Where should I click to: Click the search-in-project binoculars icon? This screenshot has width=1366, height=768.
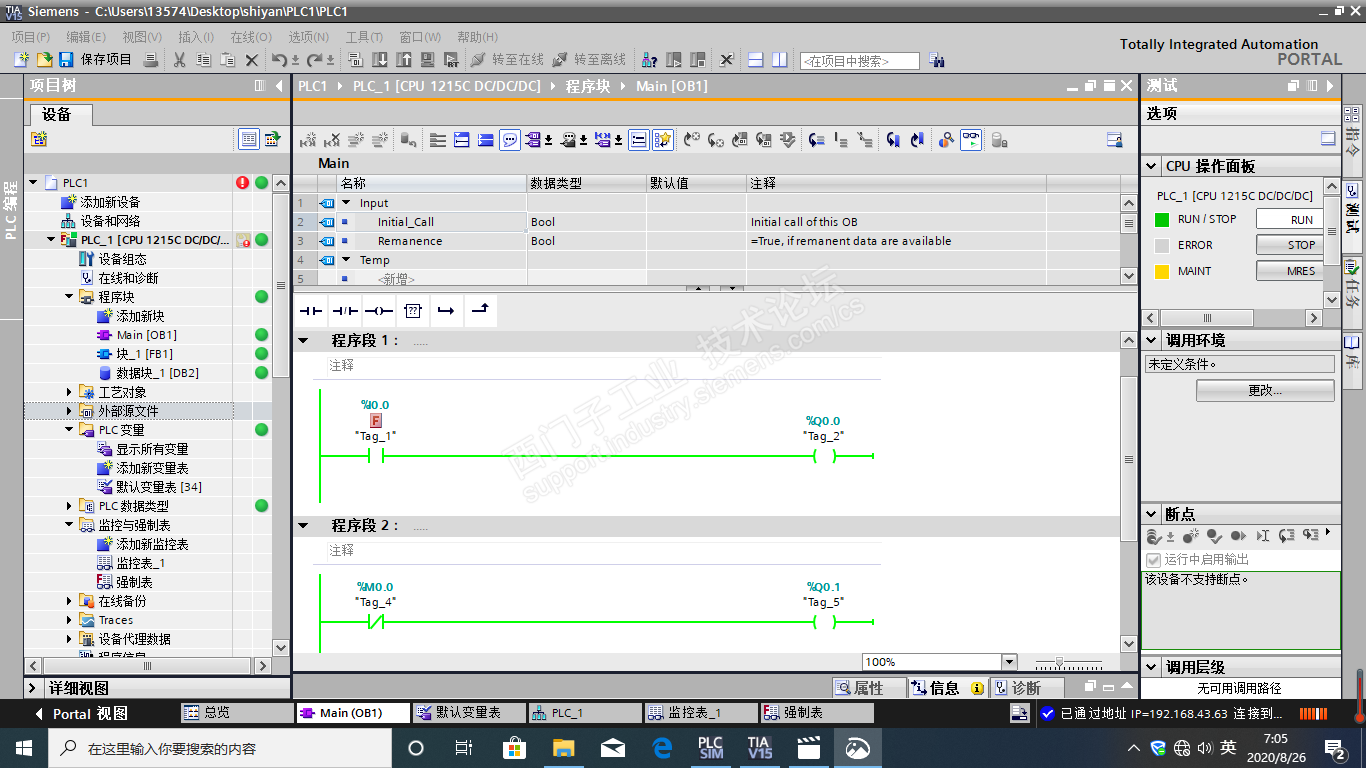936,60
